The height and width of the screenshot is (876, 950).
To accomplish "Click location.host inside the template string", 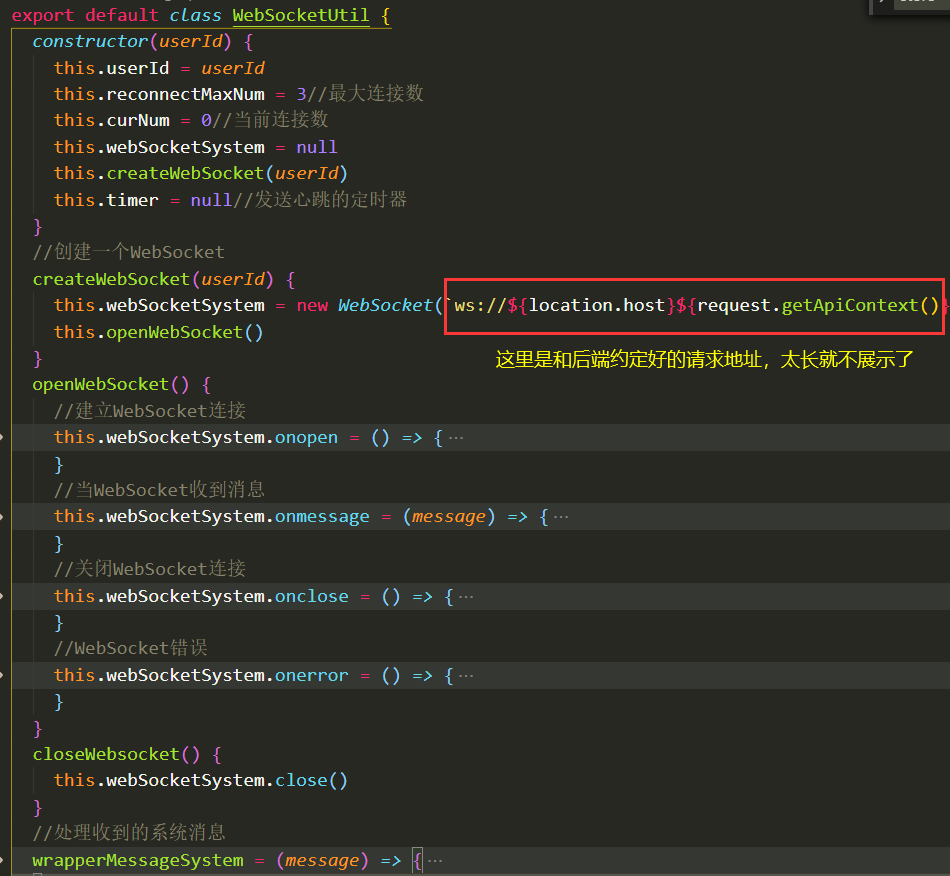I will click(x=597, y=305).
